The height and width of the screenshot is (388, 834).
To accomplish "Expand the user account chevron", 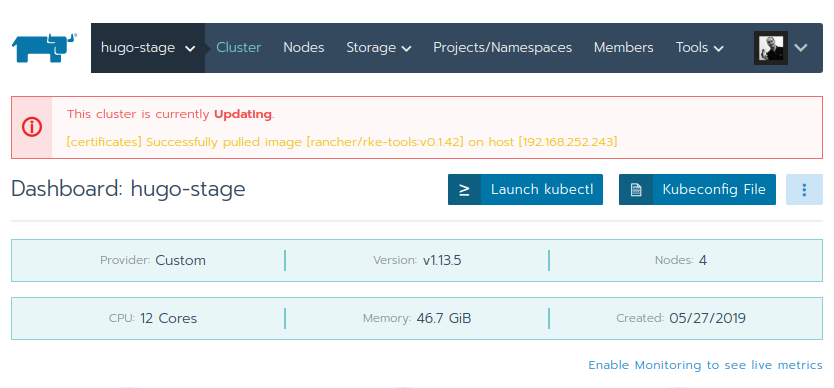I will [x=801, y=48].
